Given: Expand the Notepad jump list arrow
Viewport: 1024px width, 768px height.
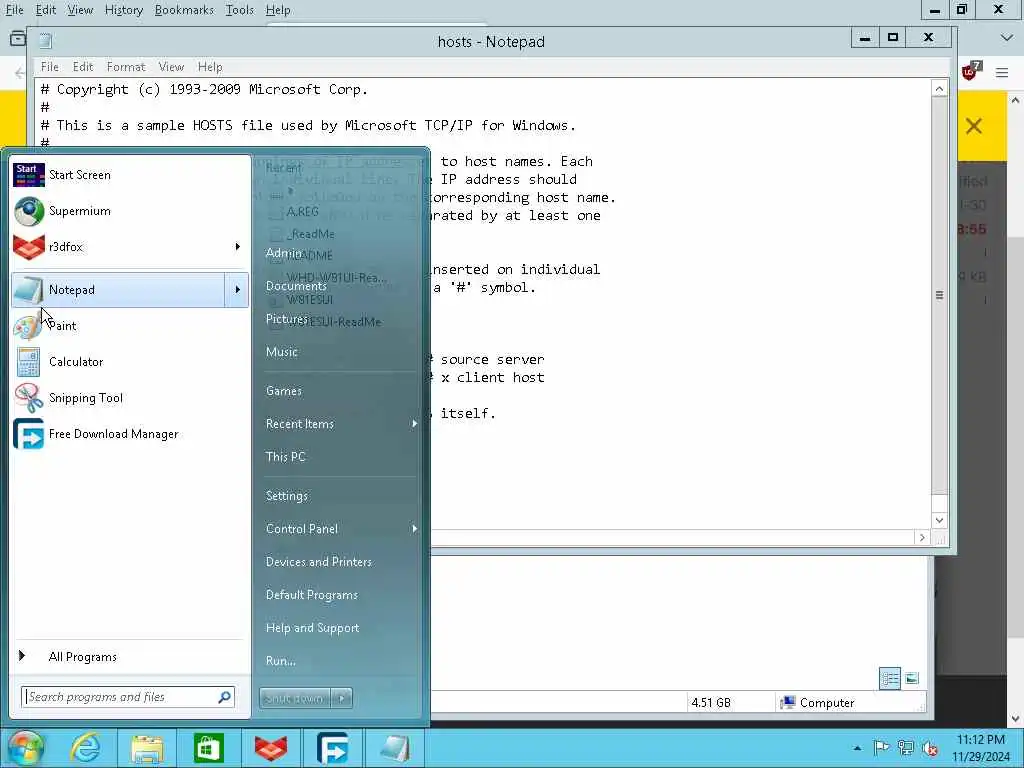Looking at the screenshot, I should pos(238,290).
